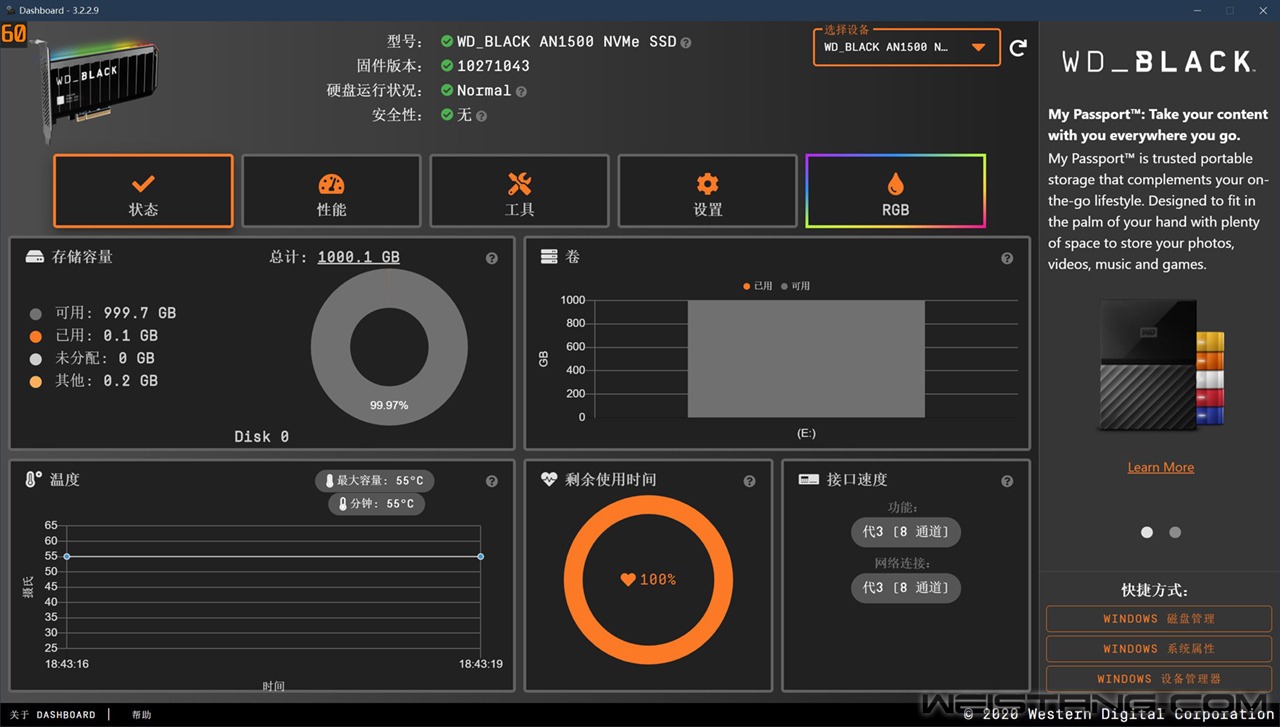Click the 接口速度 panel help icon
The width and height of the screenshot is (1280, 727).
(1007, 481)
